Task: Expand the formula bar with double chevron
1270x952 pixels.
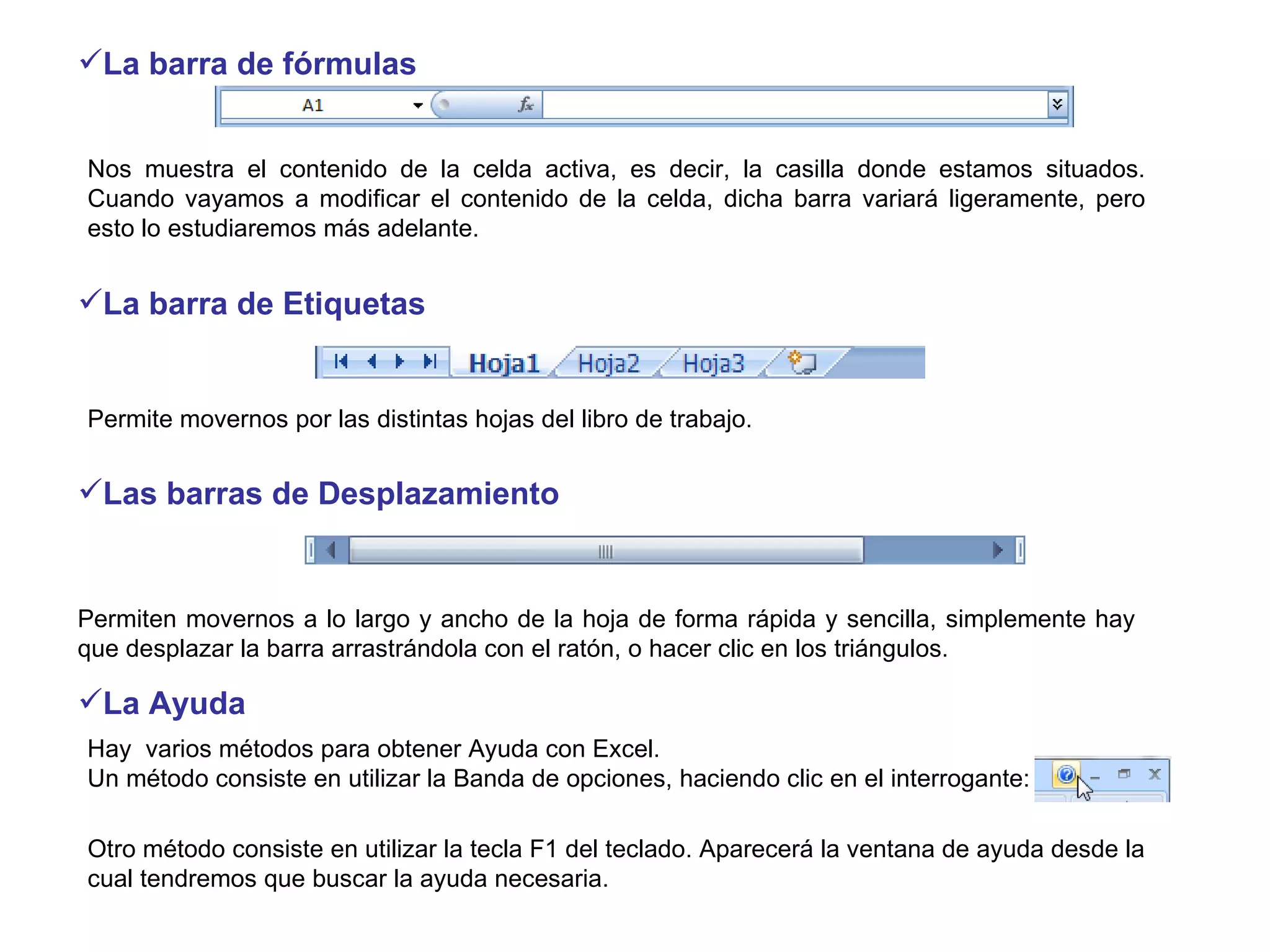Action: 1057,105
